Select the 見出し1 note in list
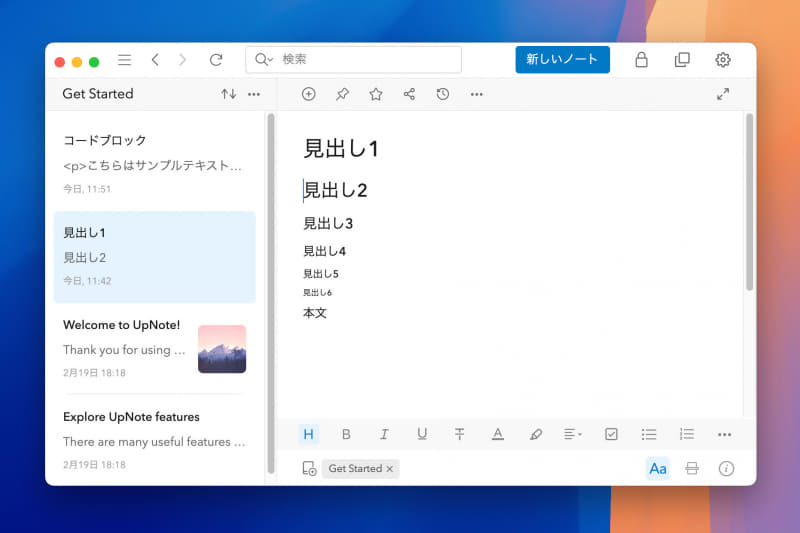800x533 pixels. [x=155, y=257]
